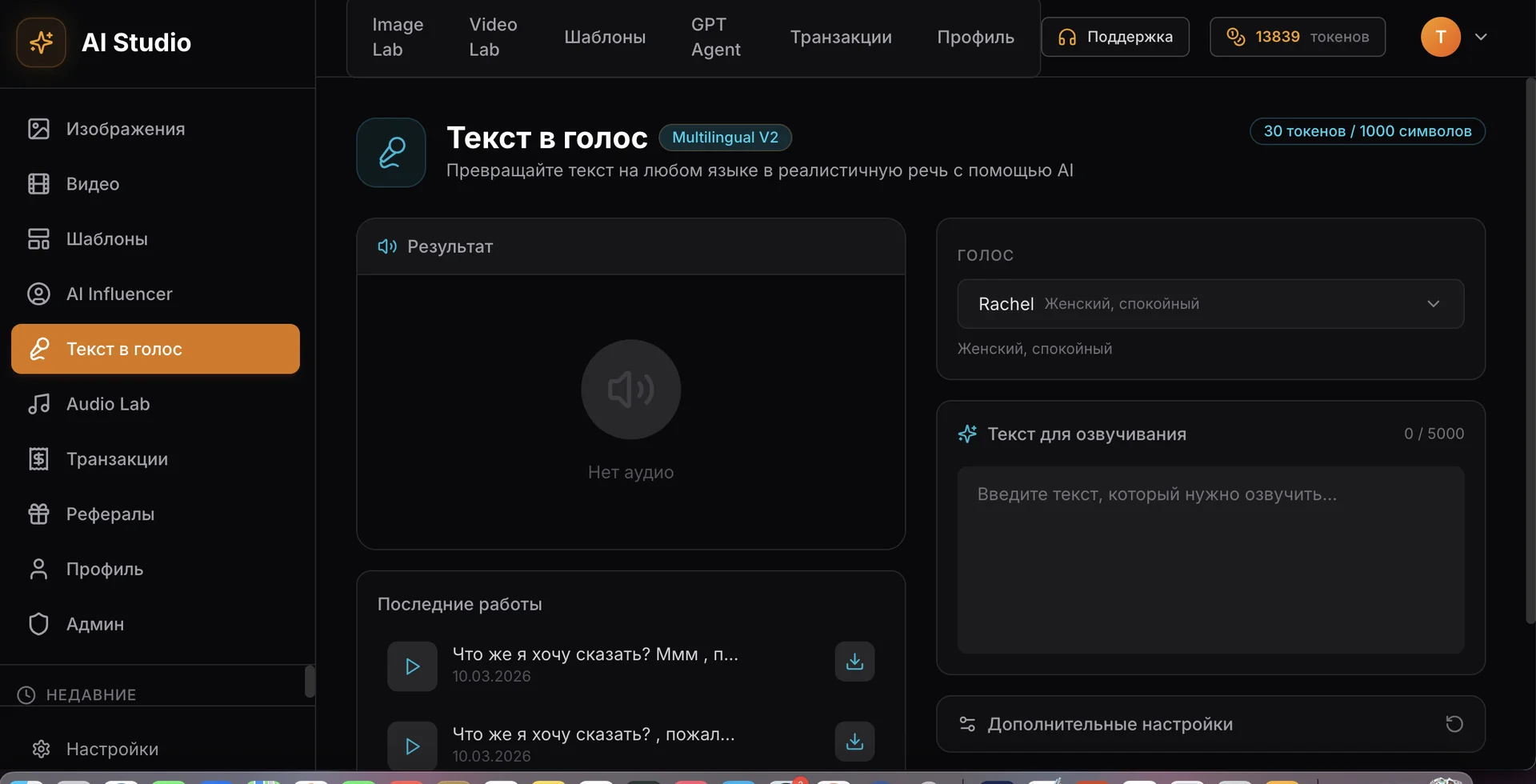Click the orange T user avatar
Viewport: 1536px width, 784px height.
[x=1441, y=37]
